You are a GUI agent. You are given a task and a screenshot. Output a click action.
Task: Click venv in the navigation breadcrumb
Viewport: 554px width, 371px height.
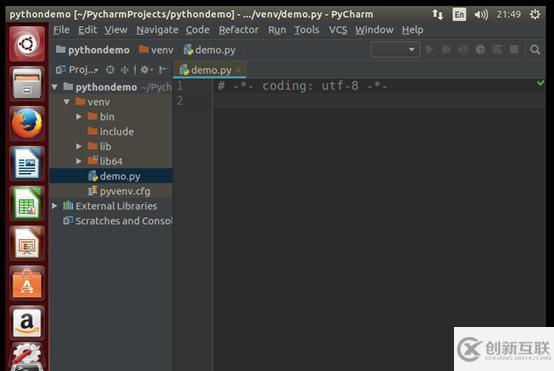[156, 50]
